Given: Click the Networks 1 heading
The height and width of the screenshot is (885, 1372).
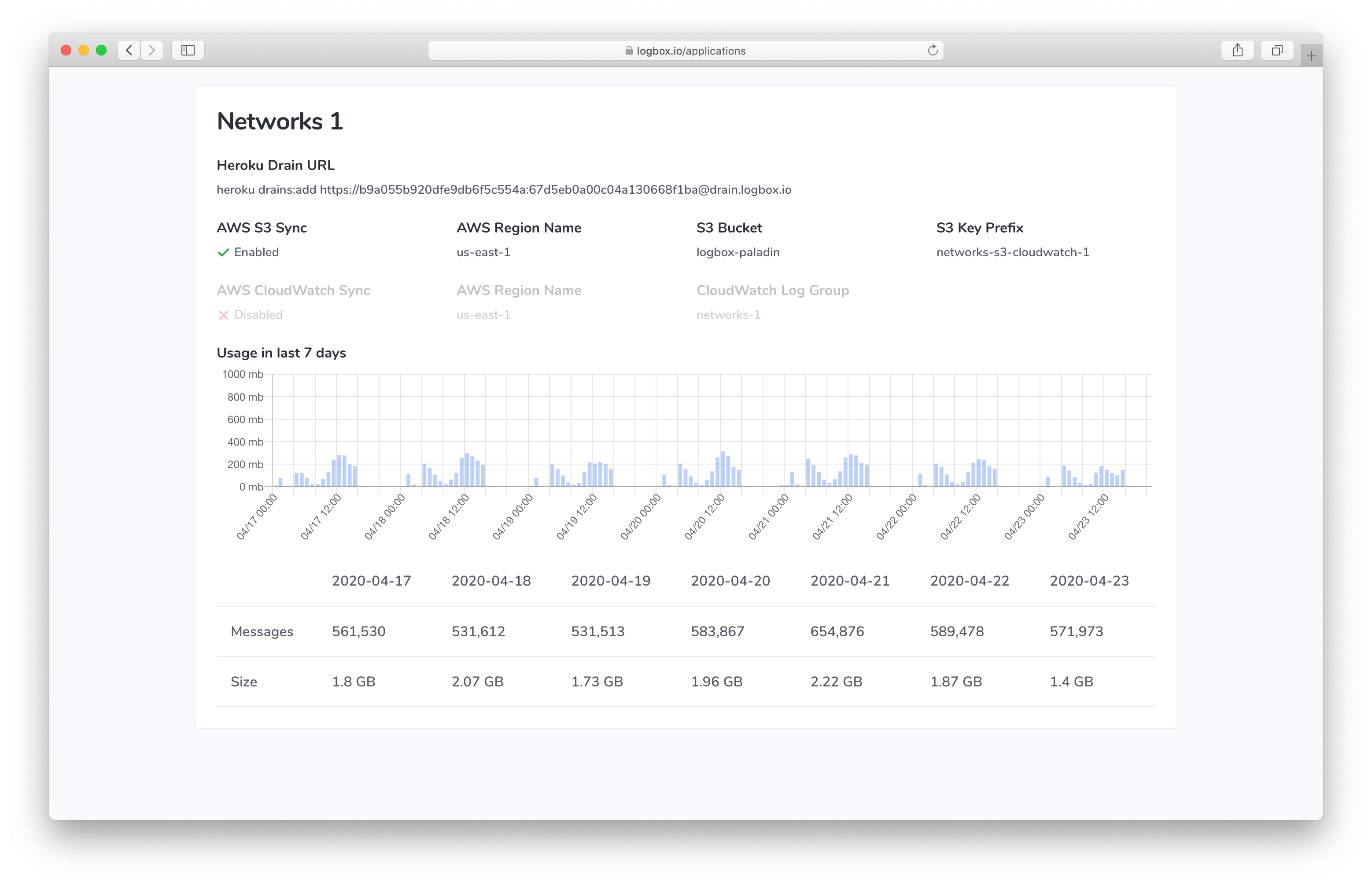Looking at the screenshot, I should coord(280,121).
